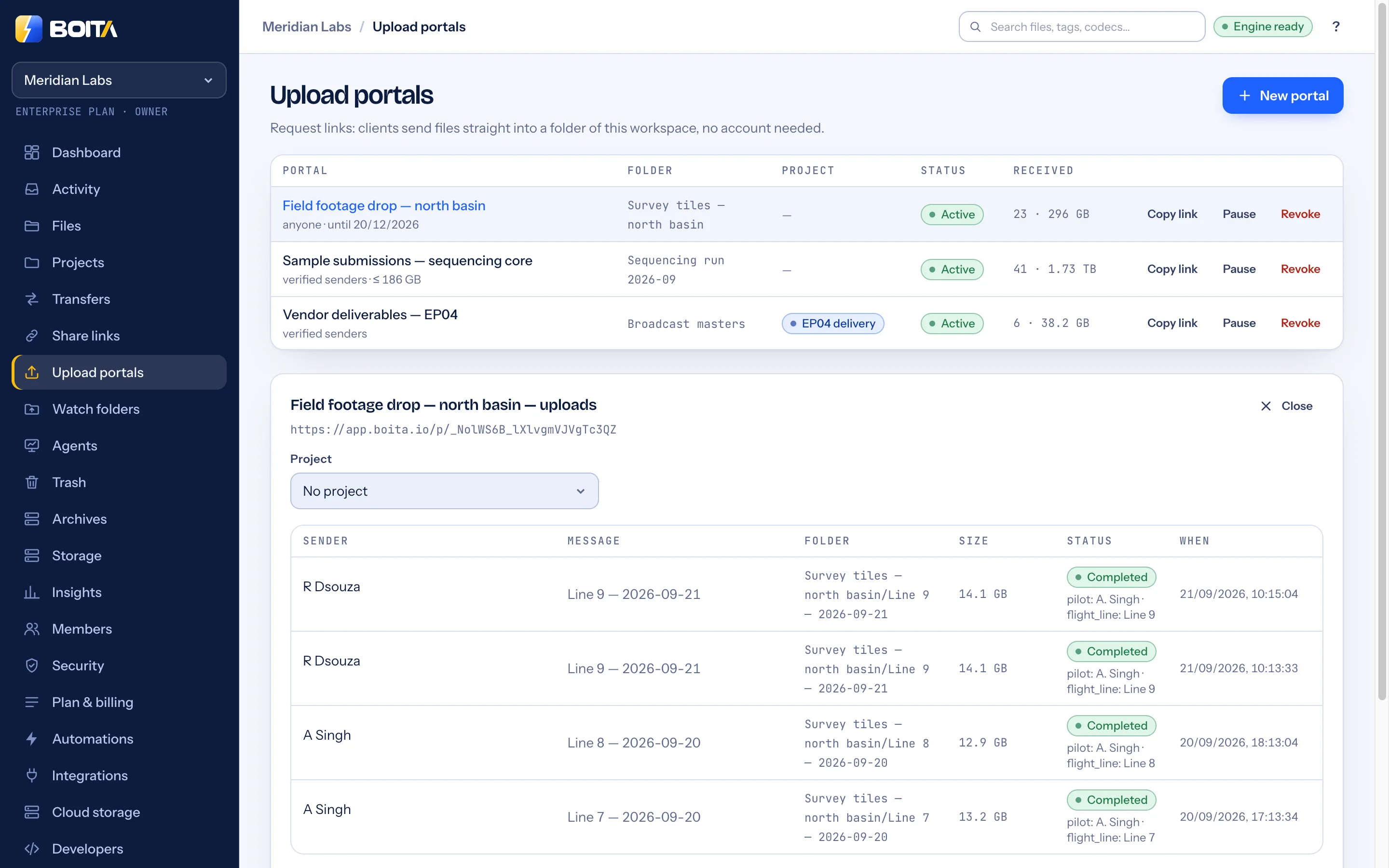Revoke the Field footage drop portal
The height and width of the screenshot is (868, 1389).
point(1300,214)
